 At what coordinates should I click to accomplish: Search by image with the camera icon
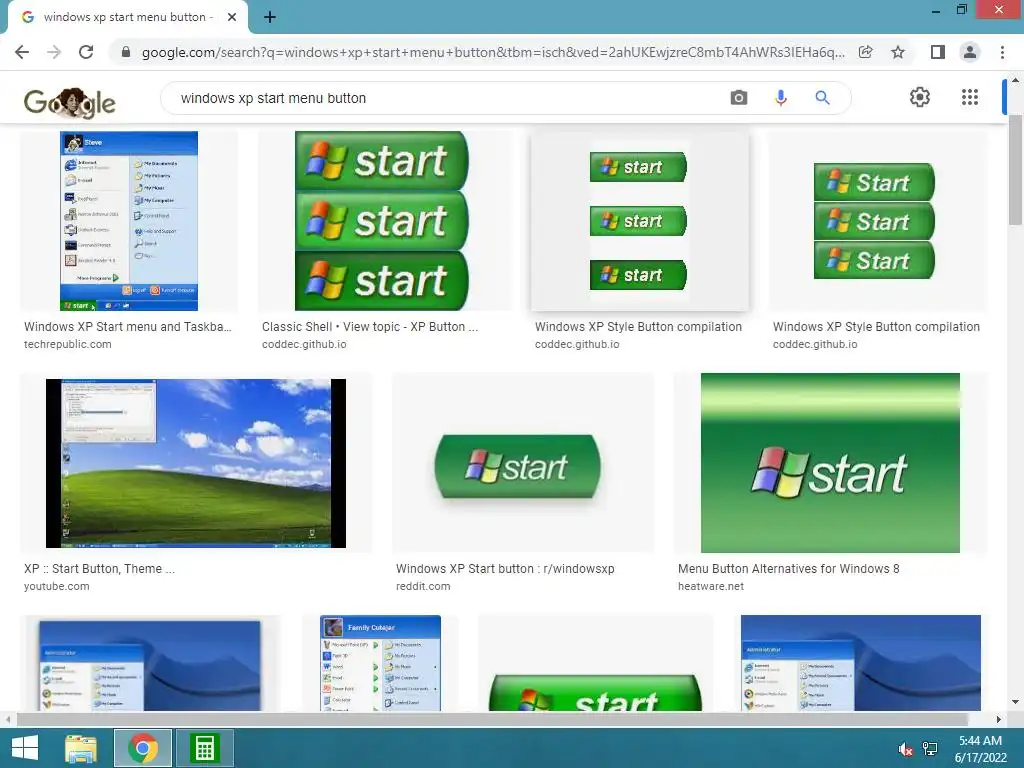click(739, 98)
